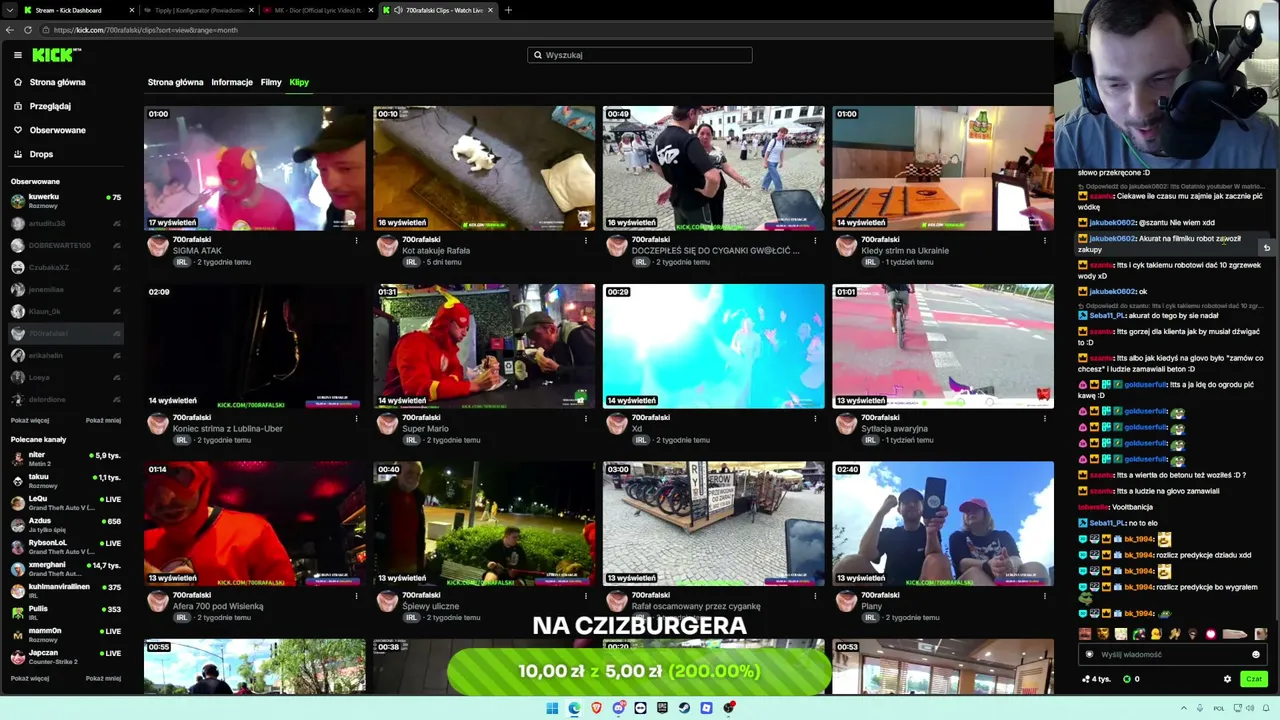Viewport: 1280px width, 720px height.
Task: Send message with the green Czat button
Action: click(1253, 679)
